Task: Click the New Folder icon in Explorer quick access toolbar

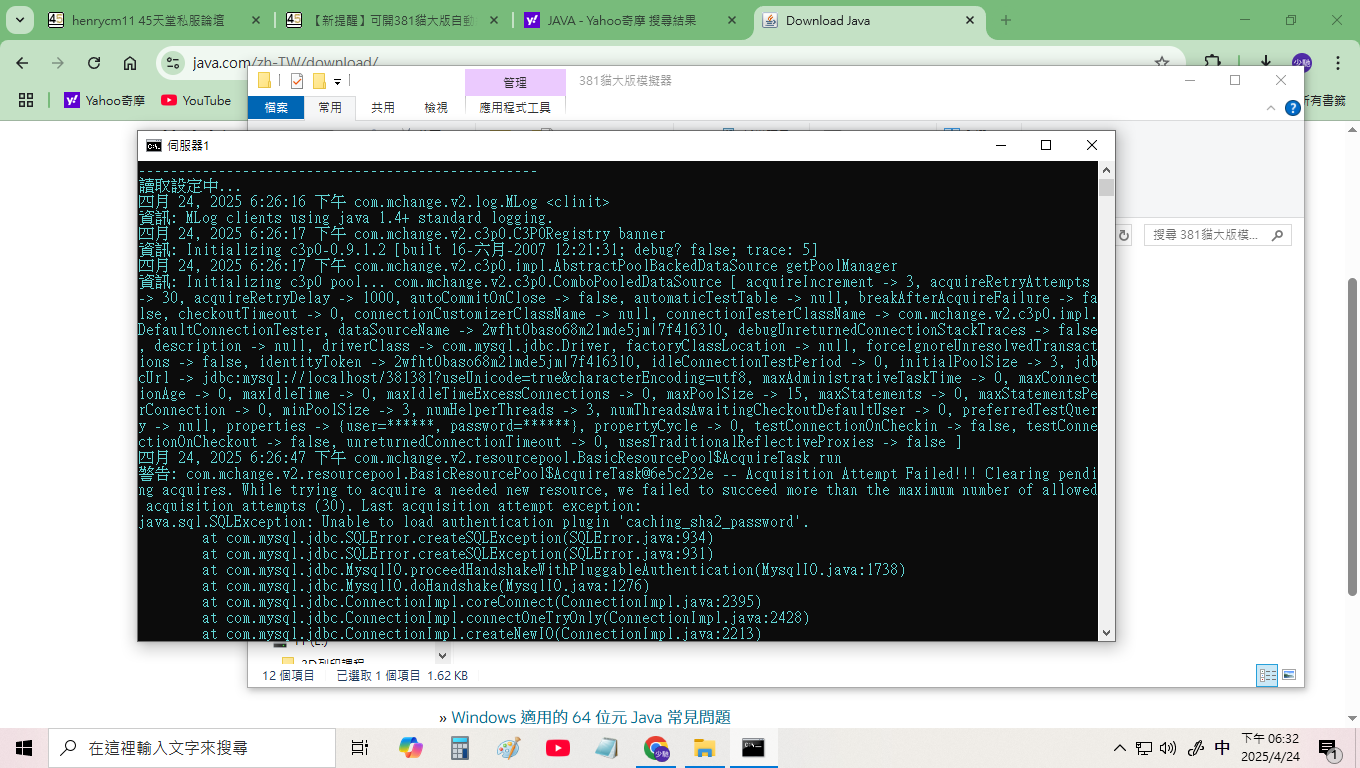Action: click(x=319, y=81)
